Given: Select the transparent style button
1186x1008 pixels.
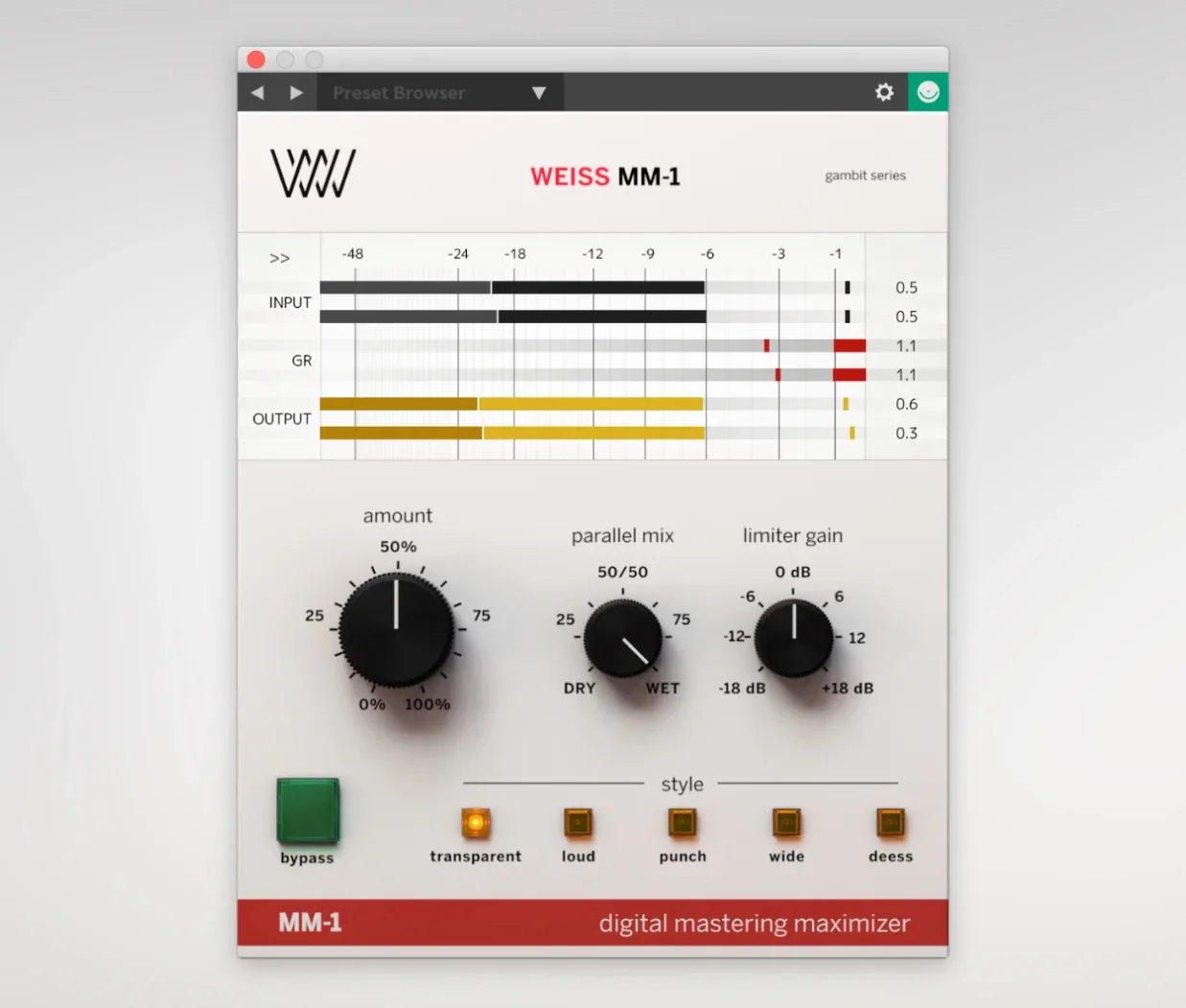Looking at the screenshot, I should (x=476, y=823).
